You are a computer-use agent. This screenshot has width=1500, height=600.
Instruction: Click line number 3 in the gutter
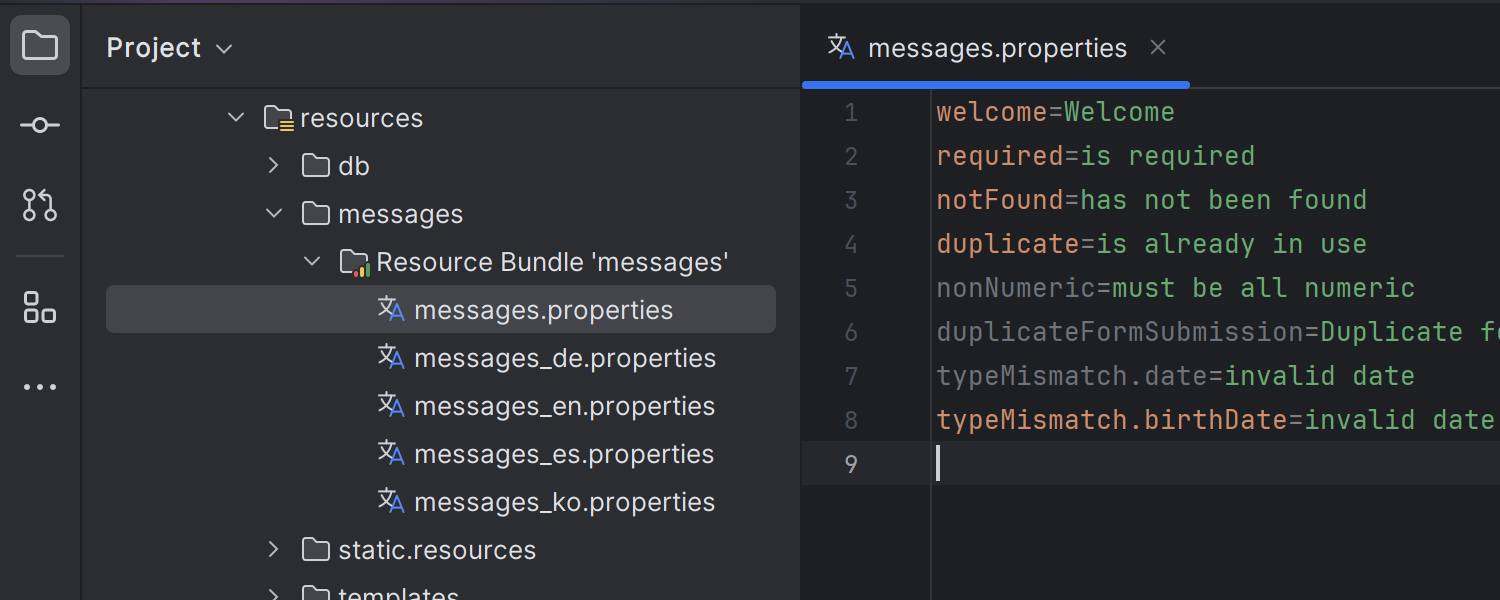(851, 200)
